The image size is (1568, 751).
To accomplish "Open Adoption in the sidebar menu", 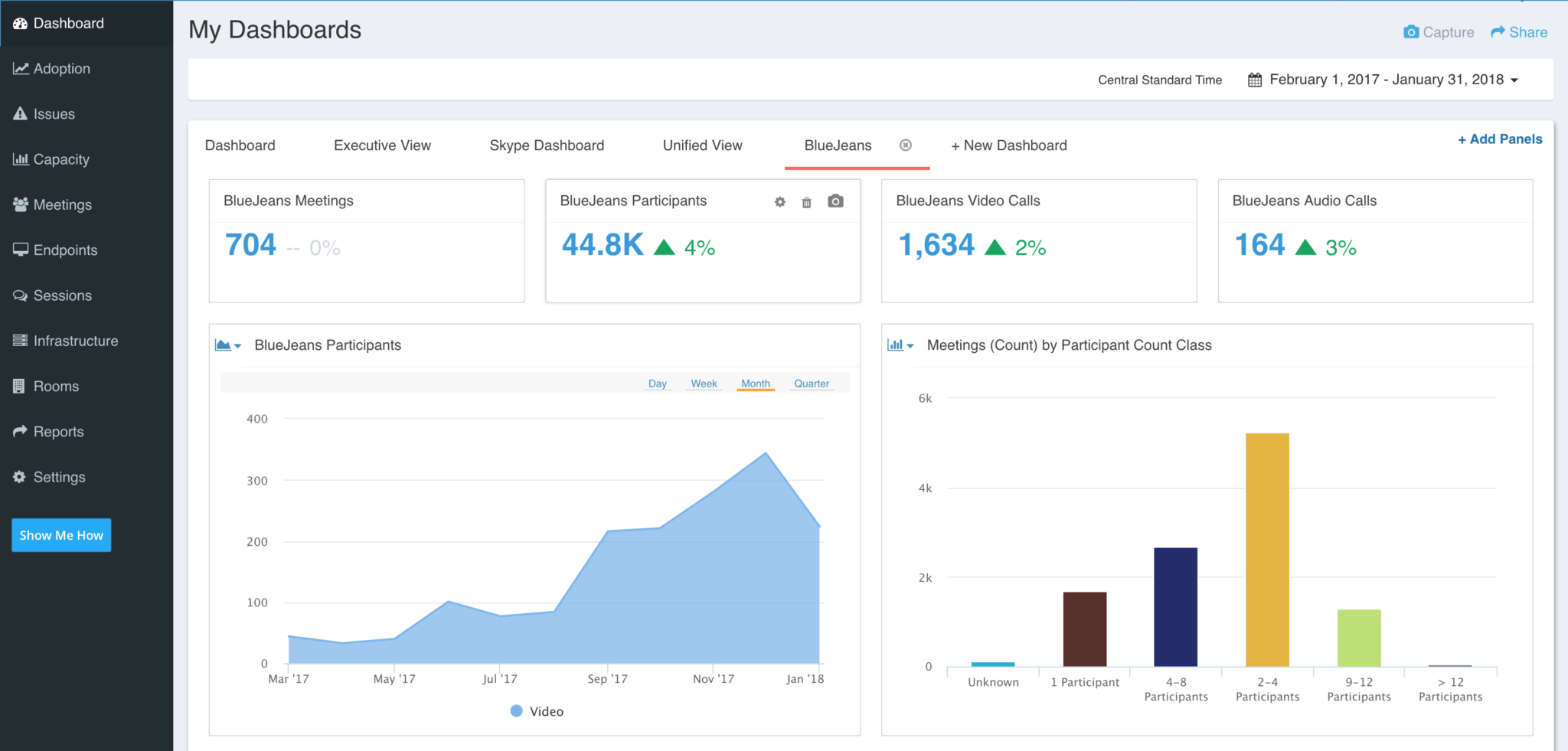I will 87,69.
